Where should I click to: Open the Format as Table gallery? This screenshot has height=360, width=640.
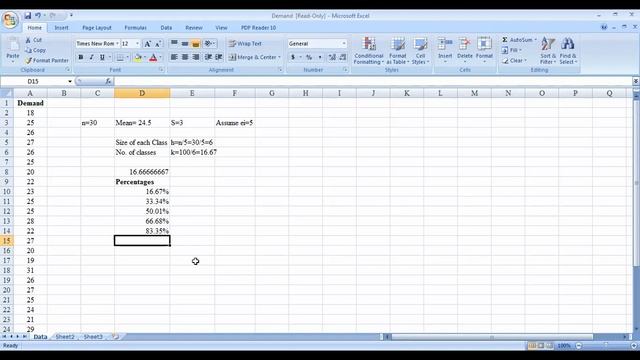tap(398, 51)
